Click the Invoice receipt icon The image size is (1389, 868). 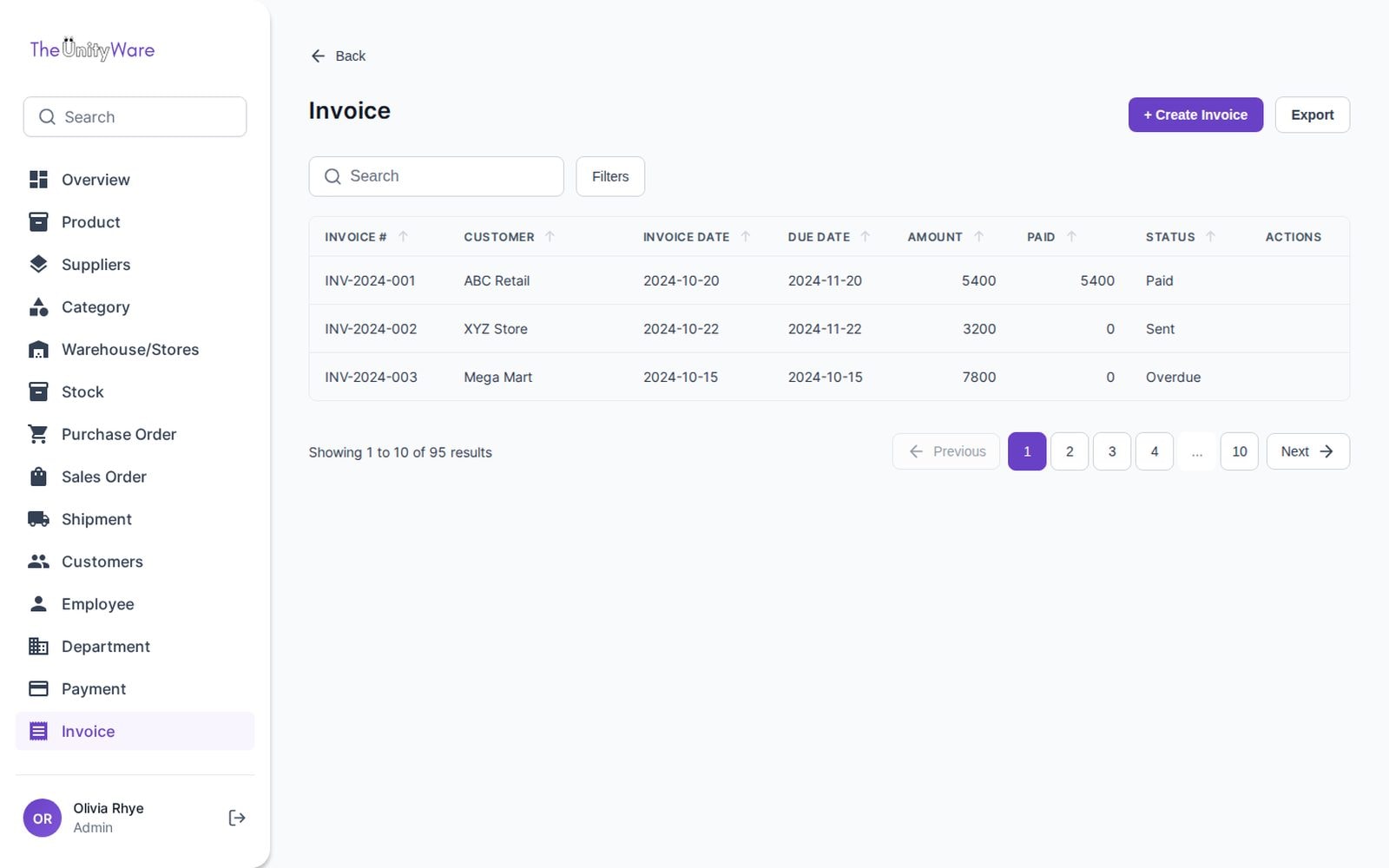coord(38,732)
